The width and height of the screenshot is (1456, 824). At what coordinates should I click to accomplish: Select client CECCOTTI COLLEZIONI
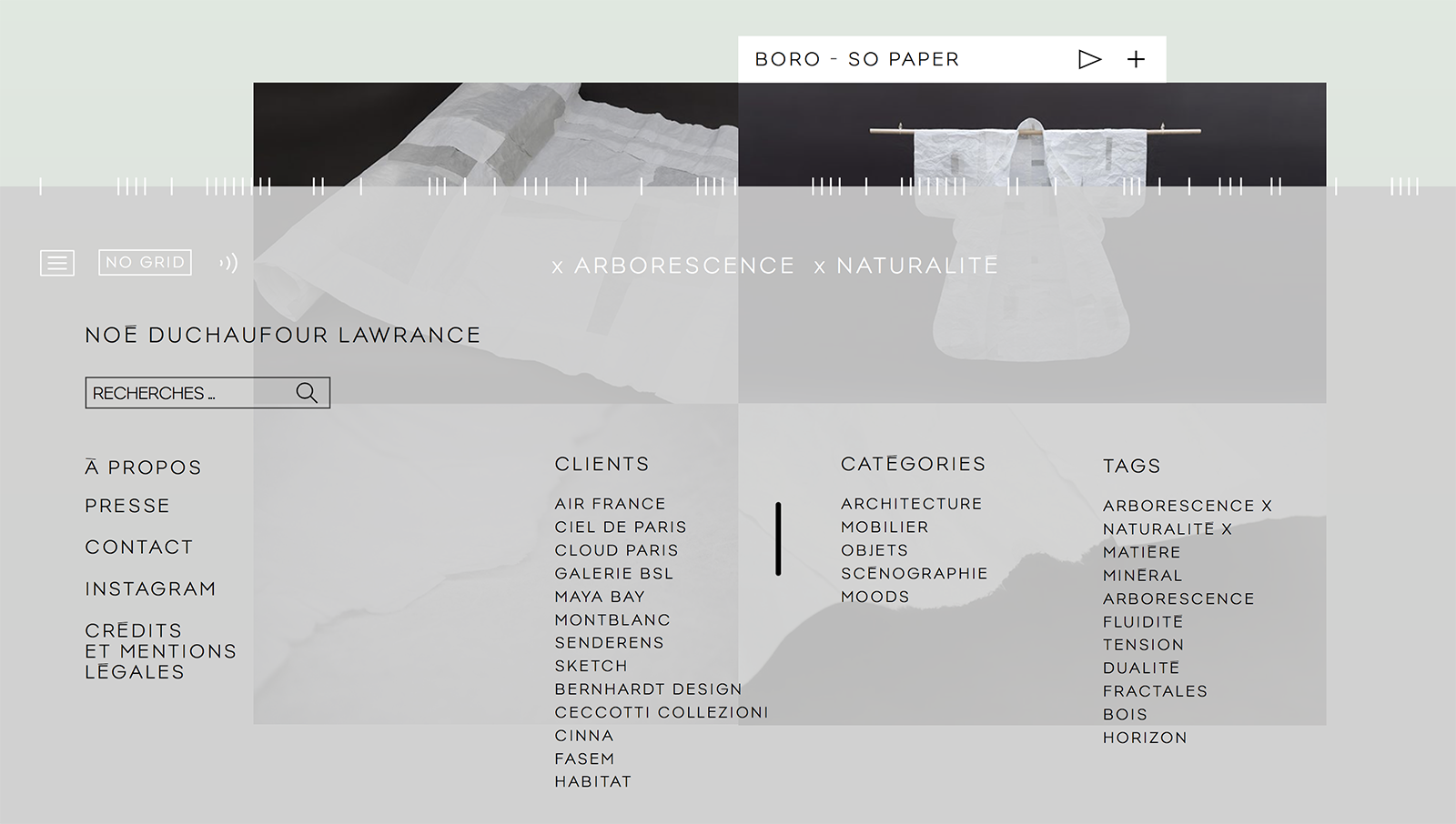click(x=662, y=712)
